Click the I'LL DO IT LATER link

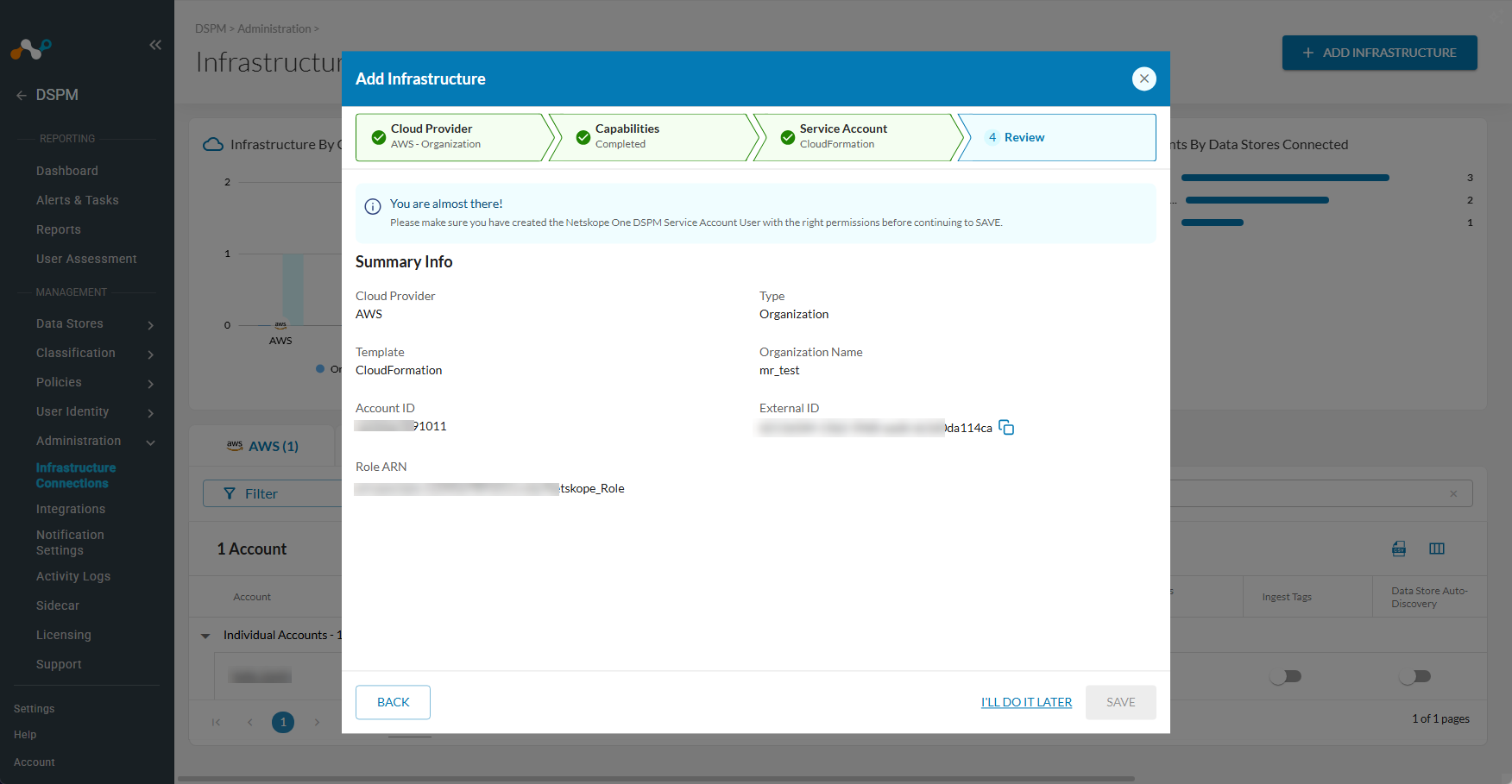1027,702
